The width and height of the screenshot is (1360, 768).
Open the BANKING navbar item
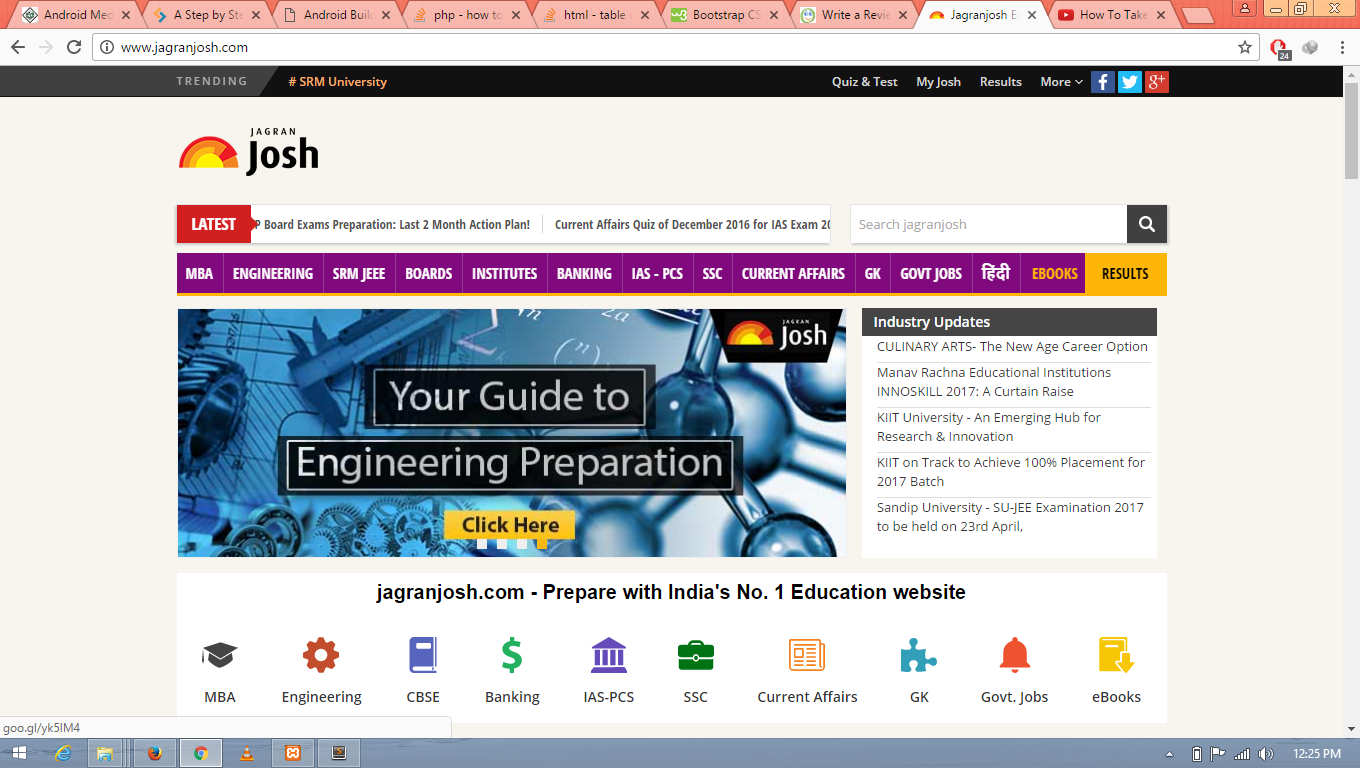[584, 273]
